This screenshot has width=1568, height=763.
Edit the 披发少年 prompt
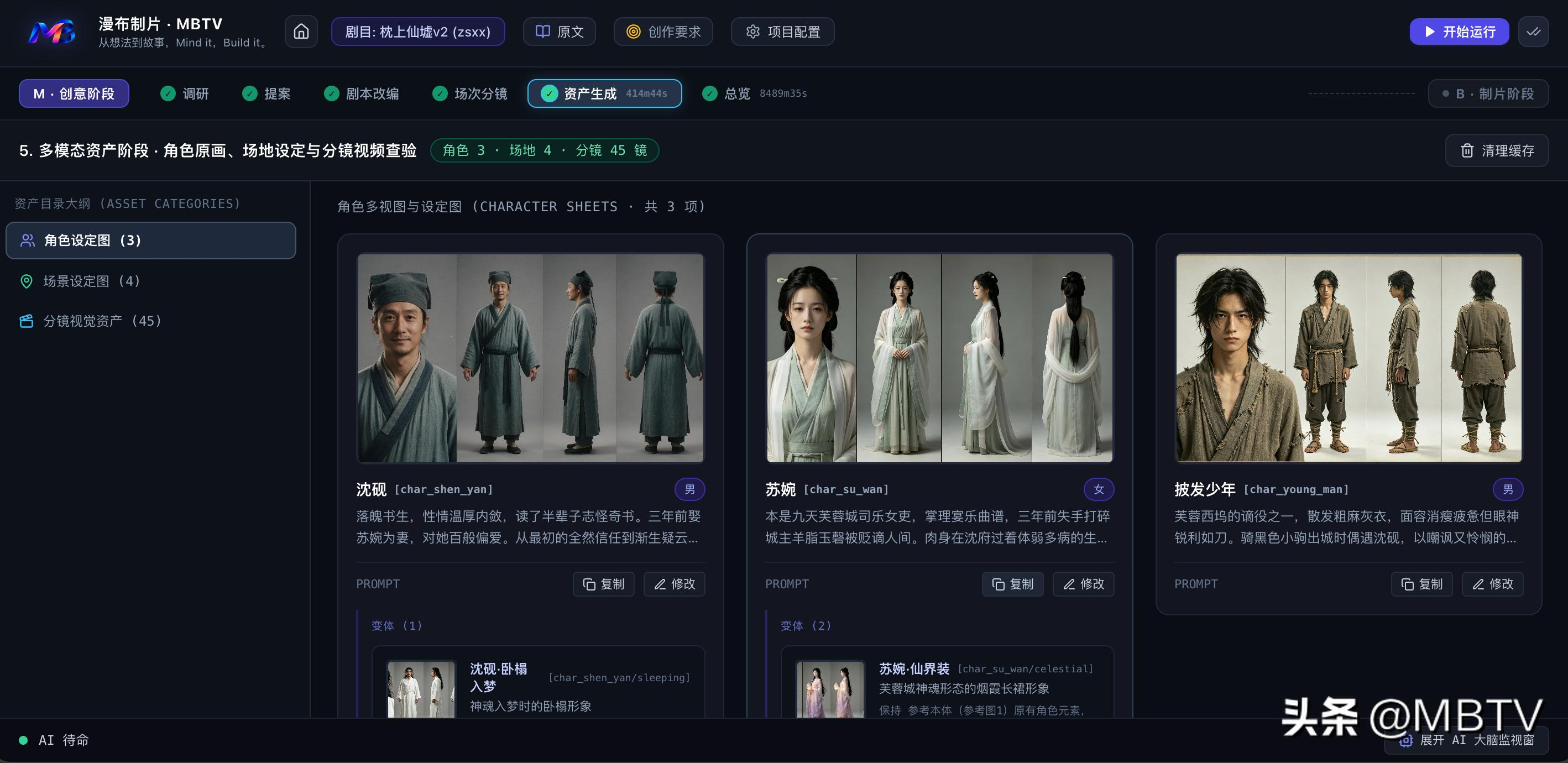point(1492,584)
